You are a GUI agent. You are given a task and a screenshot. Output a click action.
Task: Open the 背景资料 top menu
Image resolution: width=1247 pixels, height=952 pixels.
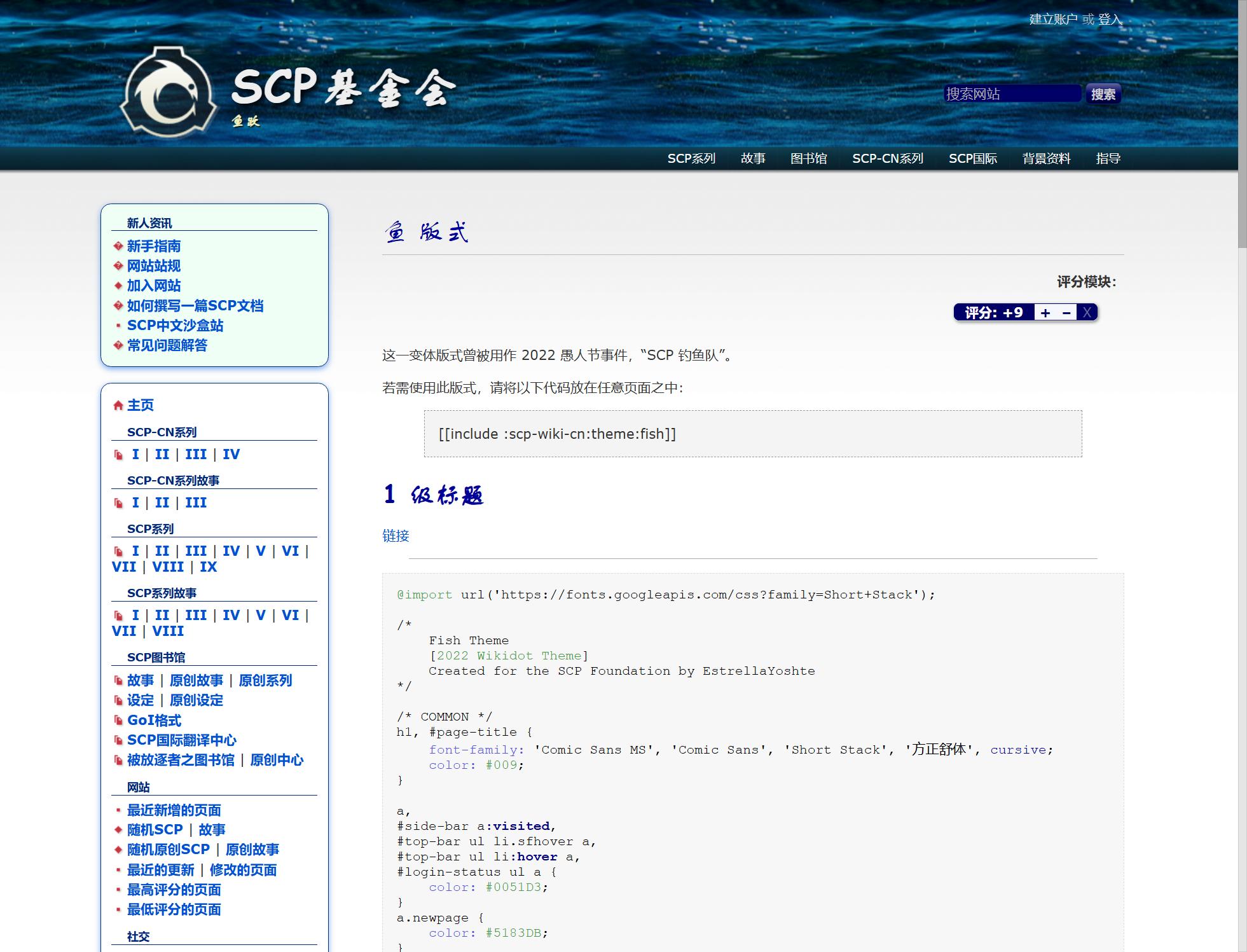[1046, 158]
